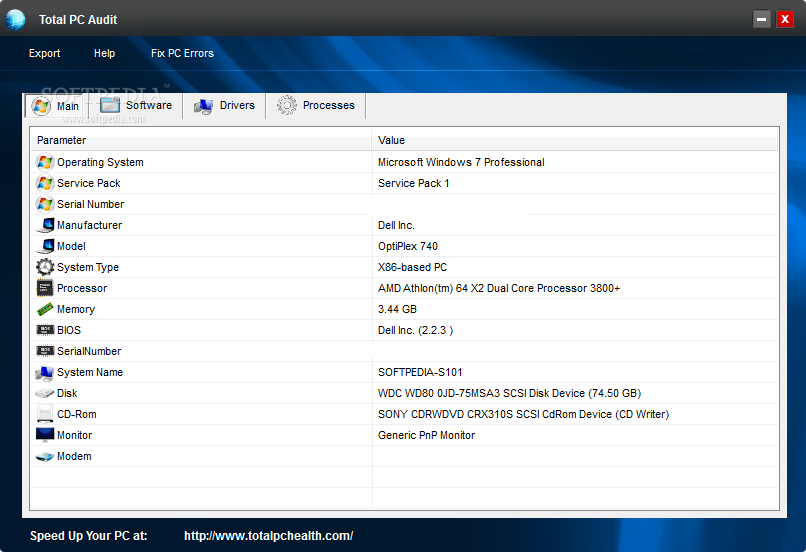Click the gear icon beside System Type
The width and height of the screenshot is (806, 552).
[45, 267]
